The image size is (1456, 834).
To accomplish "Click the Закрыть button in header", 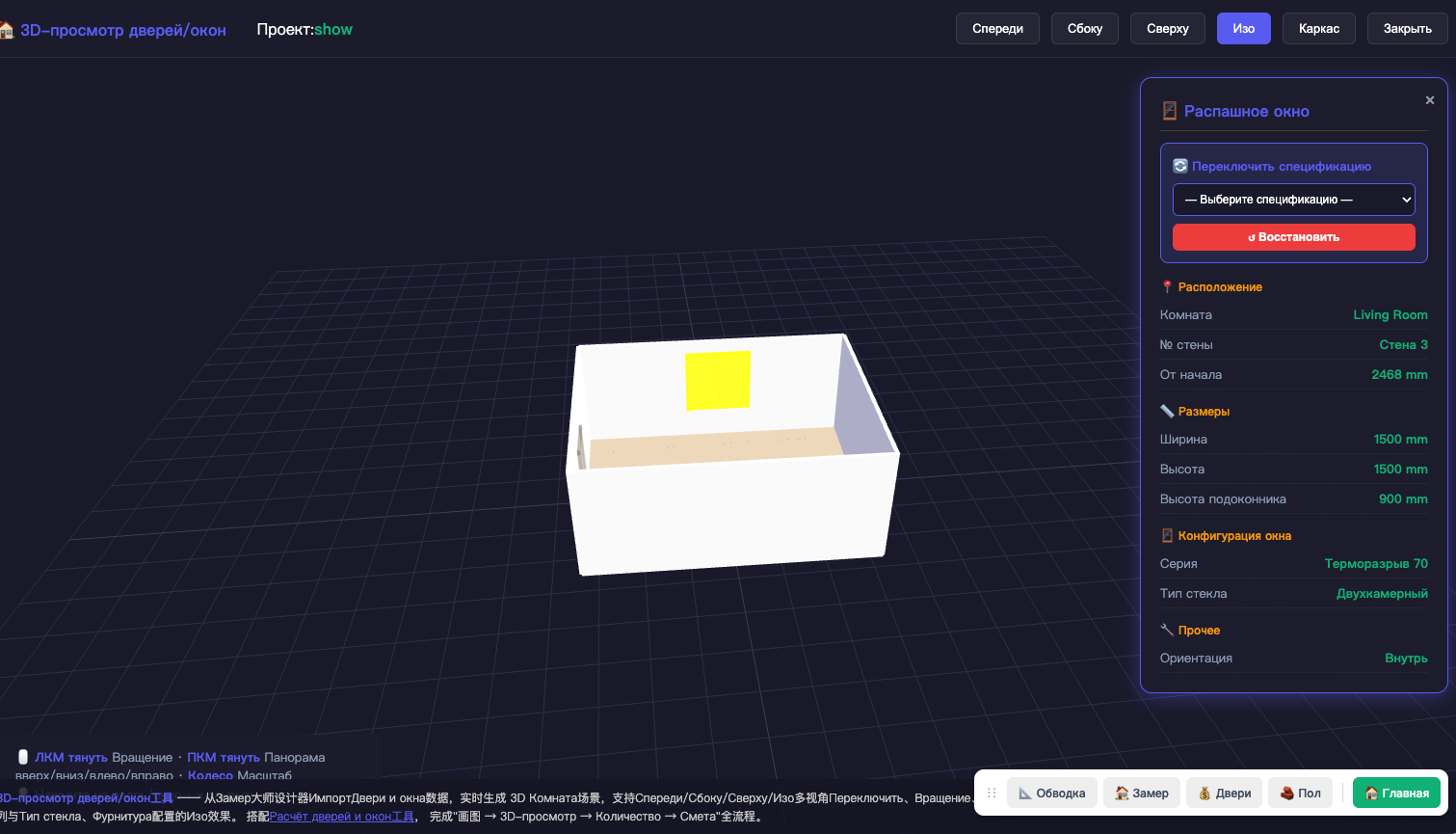I will point(1407,29).
